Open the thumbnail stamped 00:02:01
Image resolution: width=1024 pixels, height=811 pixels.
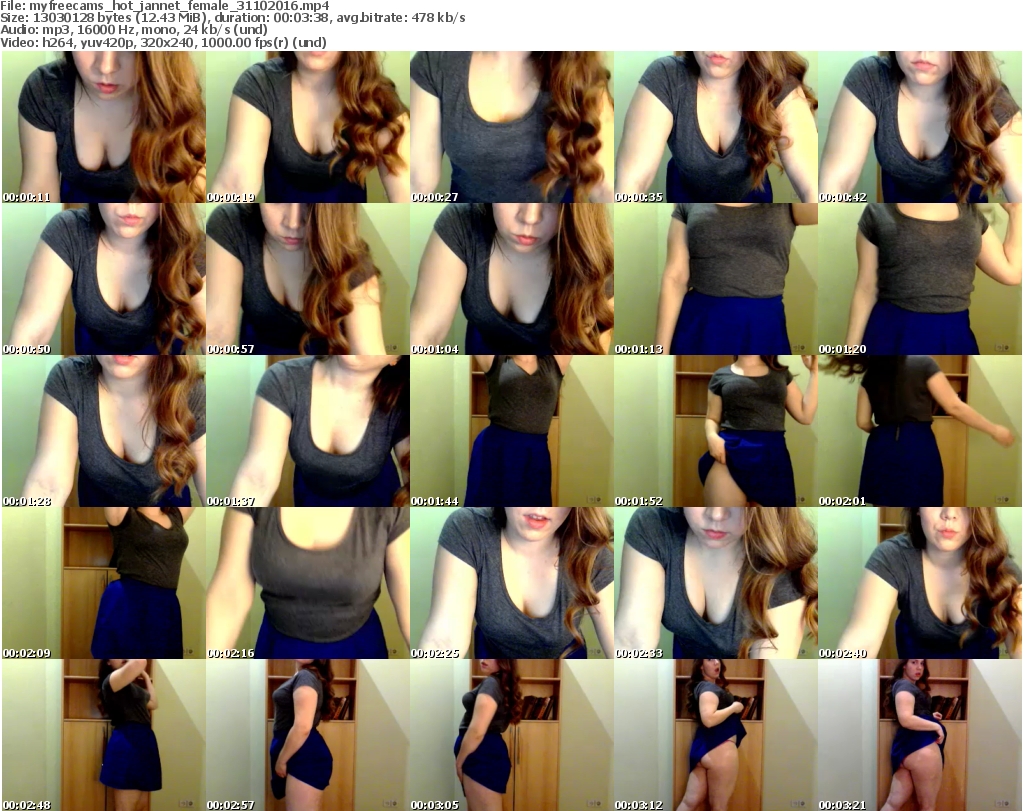coord(920,431)
